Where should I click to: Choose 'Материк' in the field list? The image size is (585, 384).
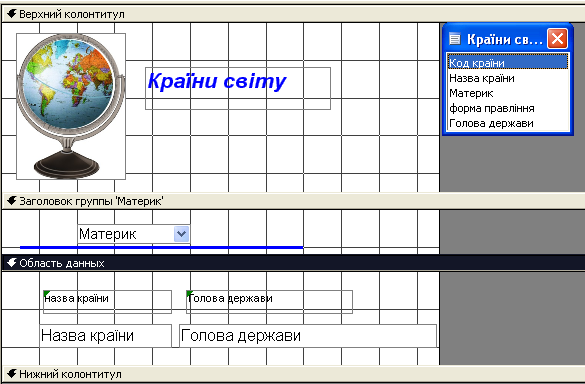(x=508, y=93)
